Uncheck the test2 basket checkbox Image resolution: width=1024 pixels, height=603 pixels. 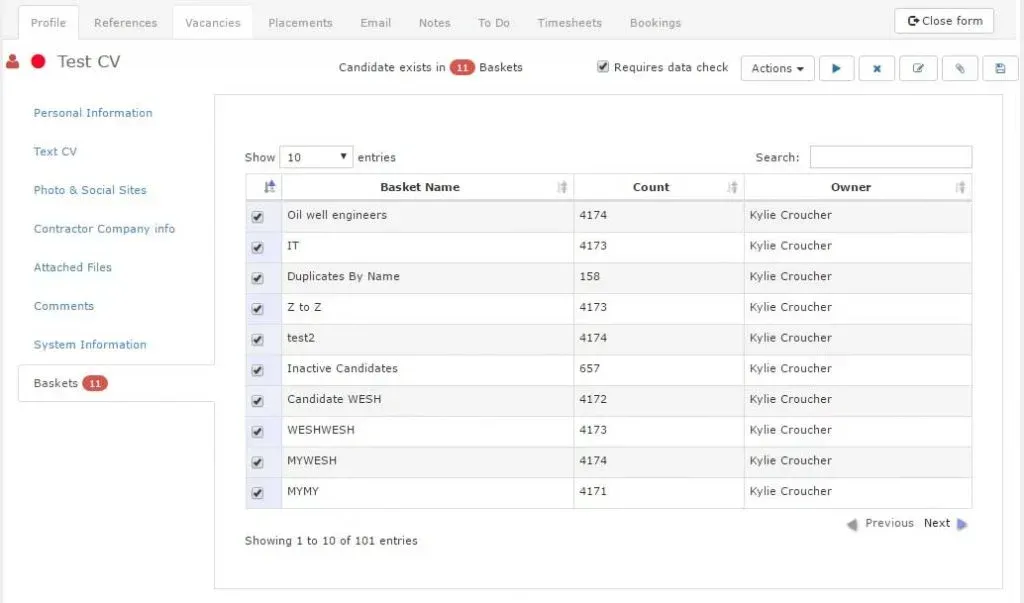257,340
